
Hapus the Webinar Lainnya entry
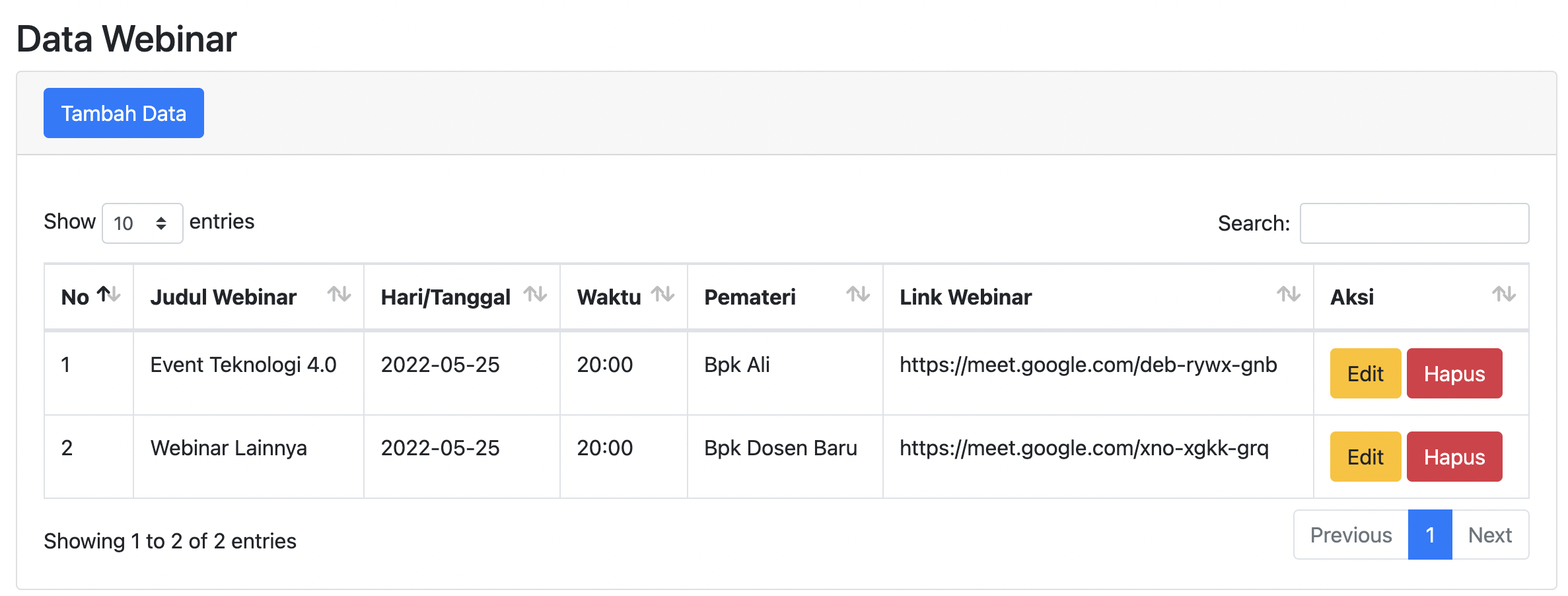tap(1454, 456)
